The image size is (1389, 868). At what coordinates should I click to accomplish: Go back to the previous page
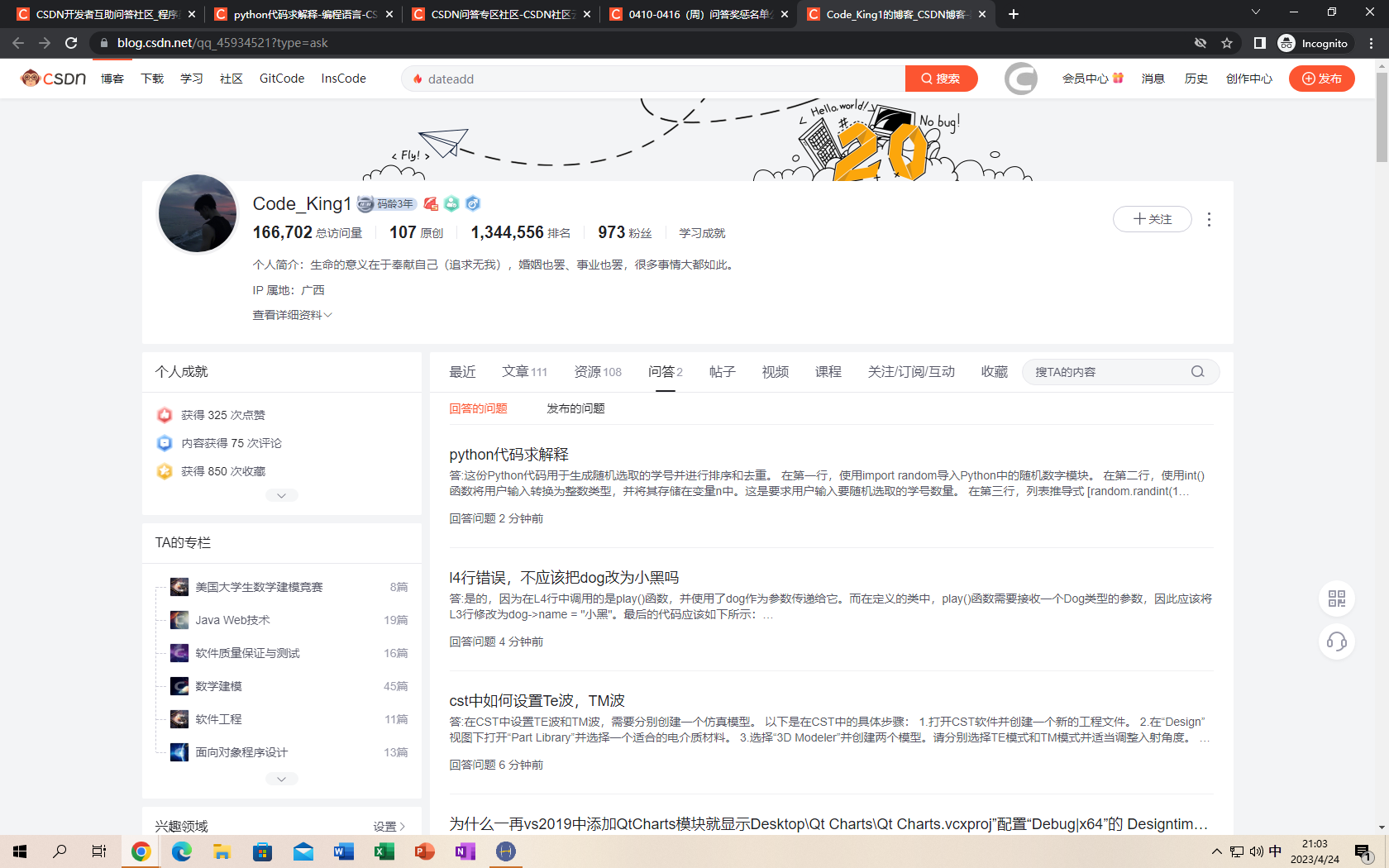[18, 43]
